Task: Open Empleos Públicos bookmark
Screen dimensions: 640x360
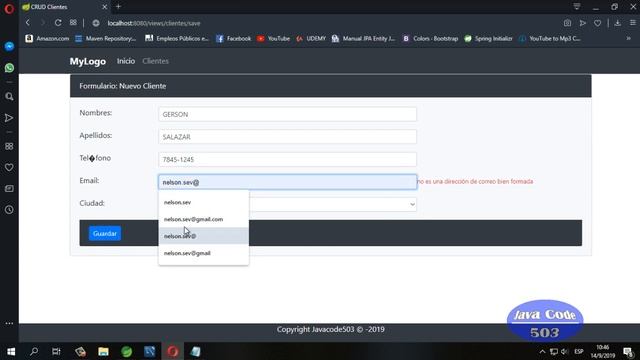Action: (x=177, y=38)
